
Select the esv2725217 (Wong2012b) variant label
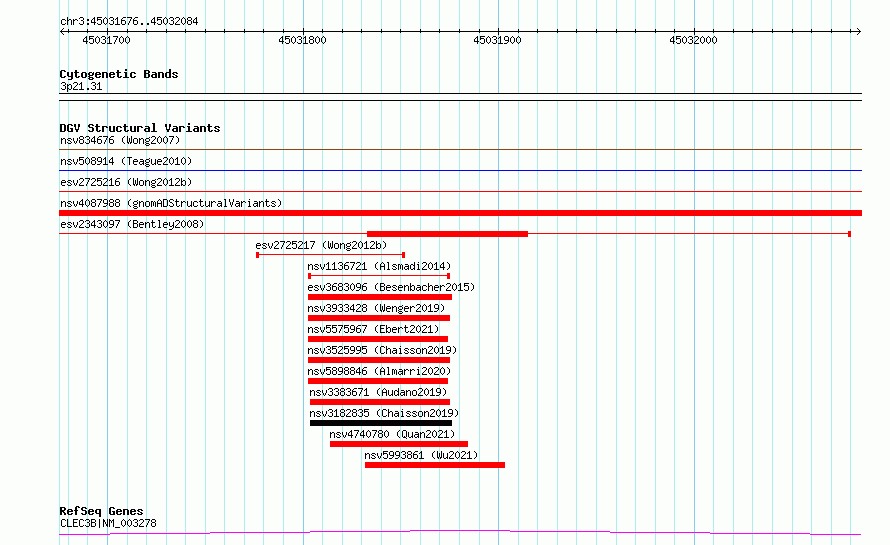pos(320,245)
